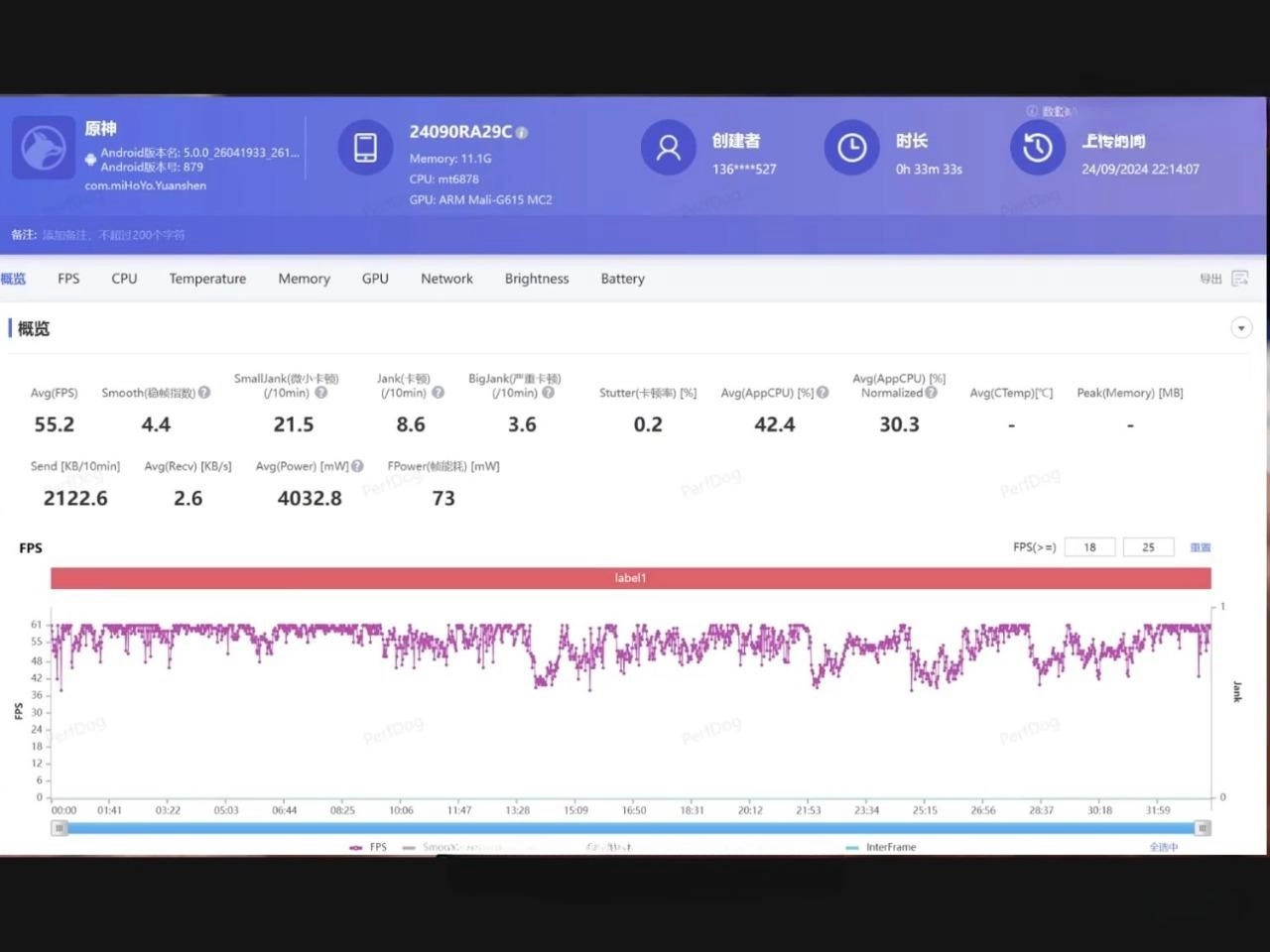The width and height of the screenshot is (1270, 952).
Task: Click the Android robot icon by the version name
Action: click(x=91, y=159)
